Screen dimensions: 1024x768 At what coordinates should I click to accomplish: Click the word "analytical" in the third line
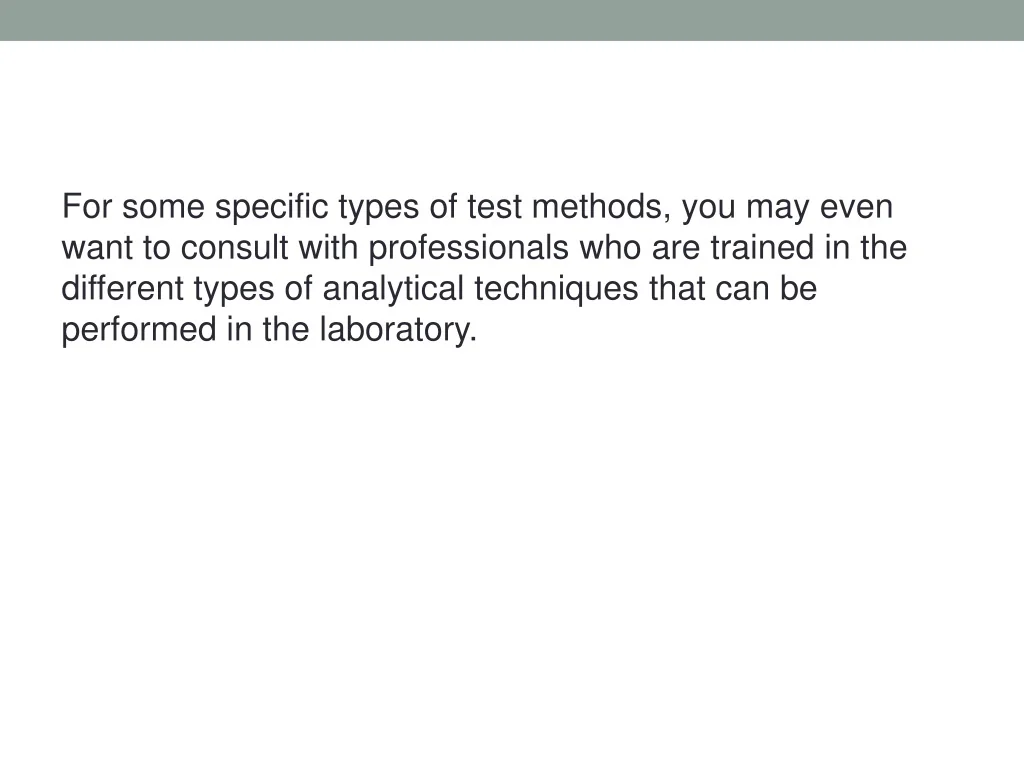(393, 289)
